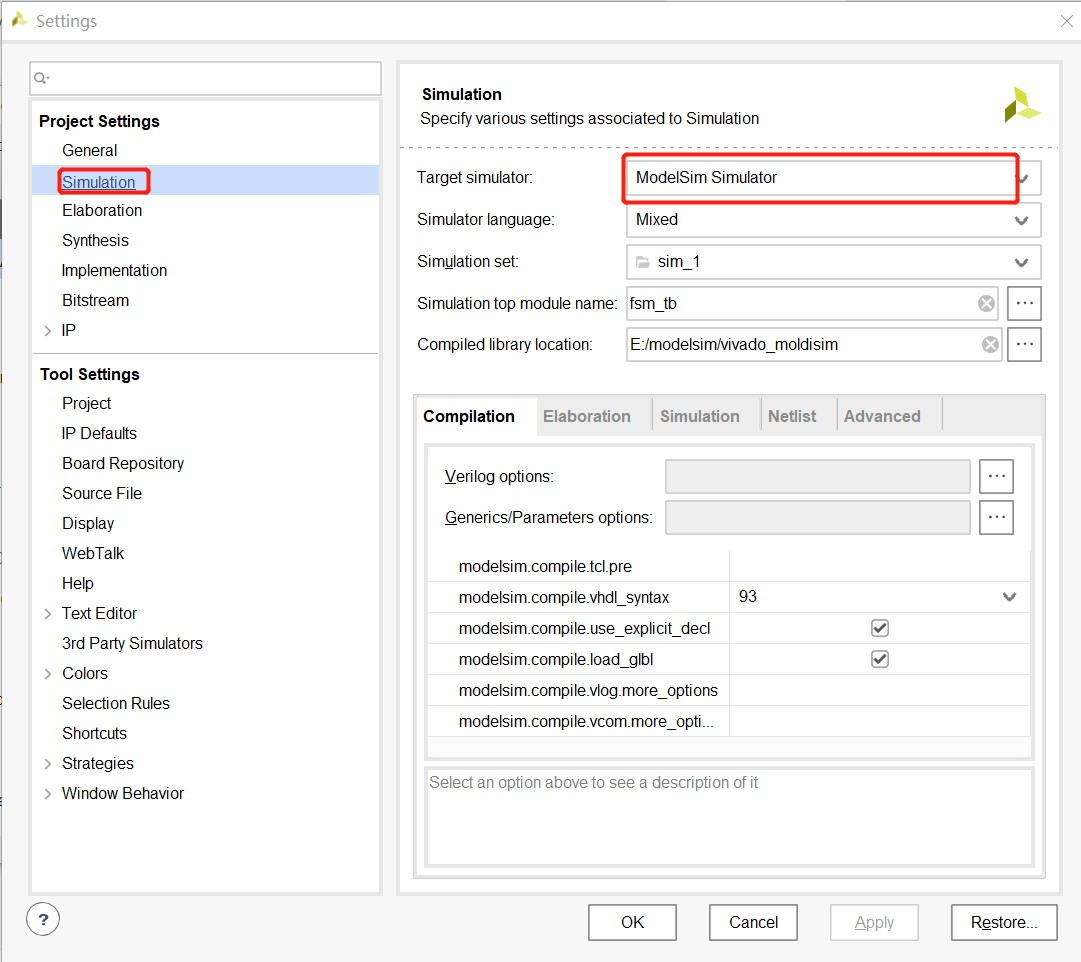Click the OK button
The height and width of the screenshot is (962, 1081).
pyautogui.click(x=632, y=922)
